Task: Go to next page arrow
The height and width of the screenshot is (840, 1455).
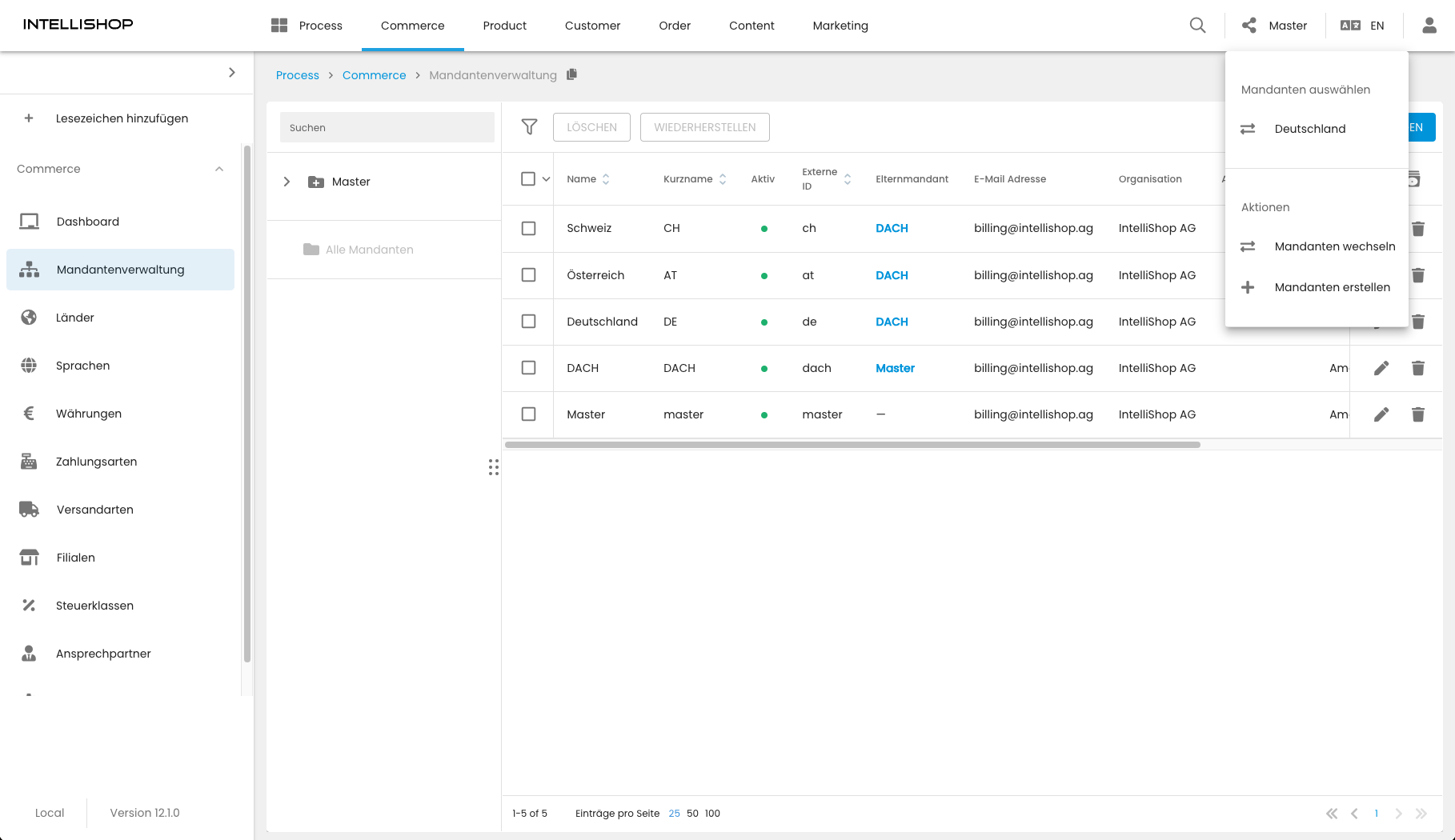Action: coord(1398,814)
